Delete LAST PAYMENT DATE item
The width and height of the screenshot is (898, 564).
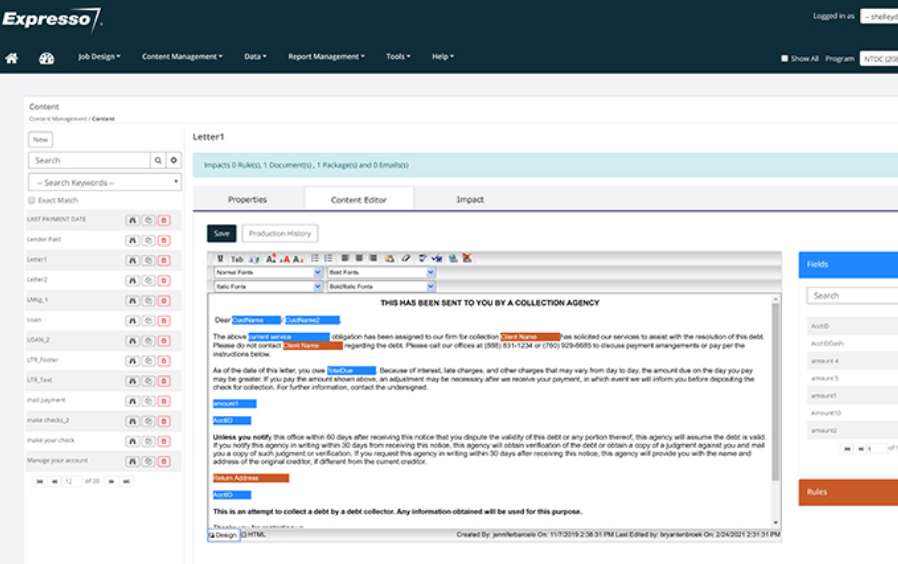(164, 220)
